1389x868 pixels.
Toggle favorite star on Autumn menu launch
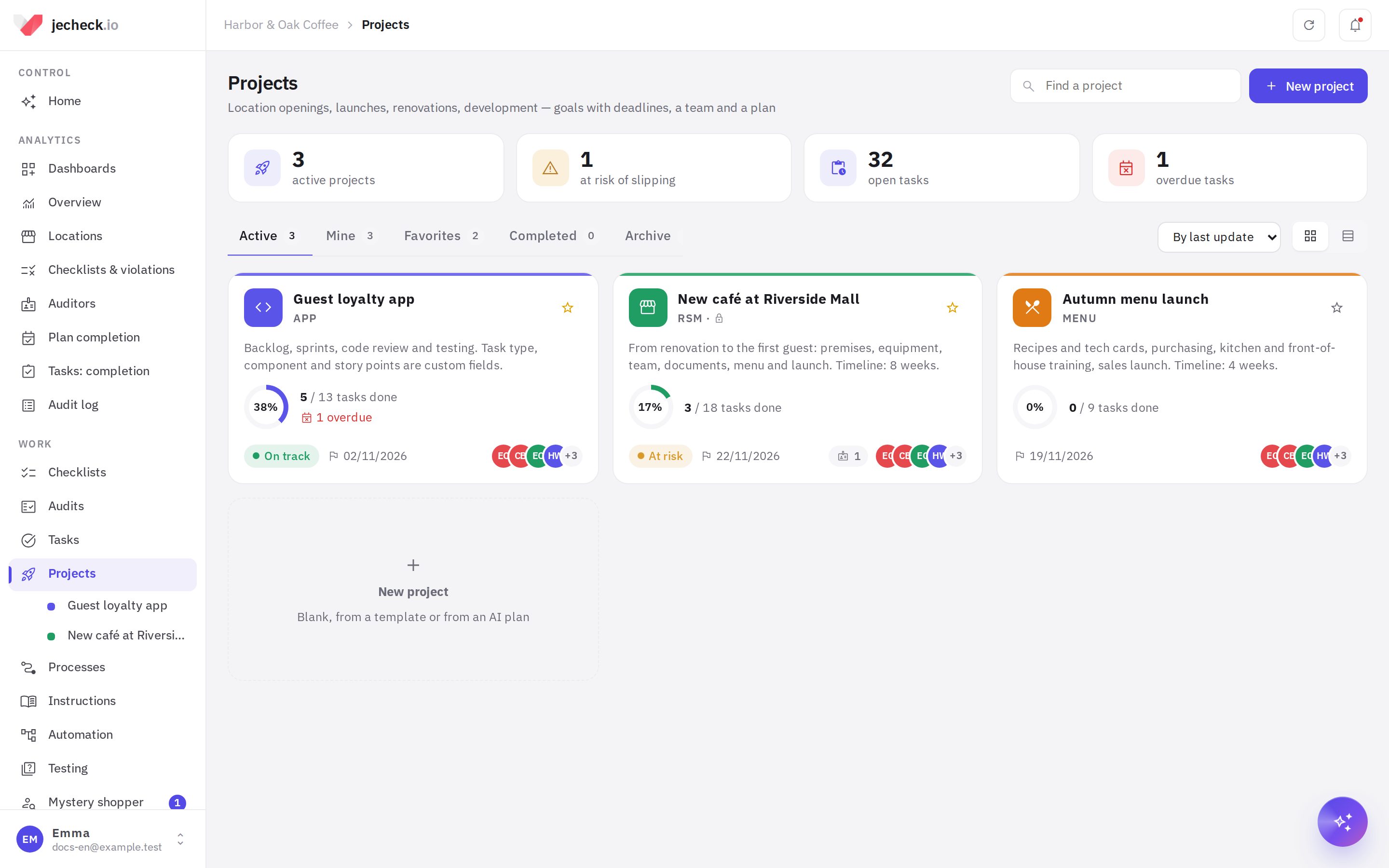[1337, 308]
